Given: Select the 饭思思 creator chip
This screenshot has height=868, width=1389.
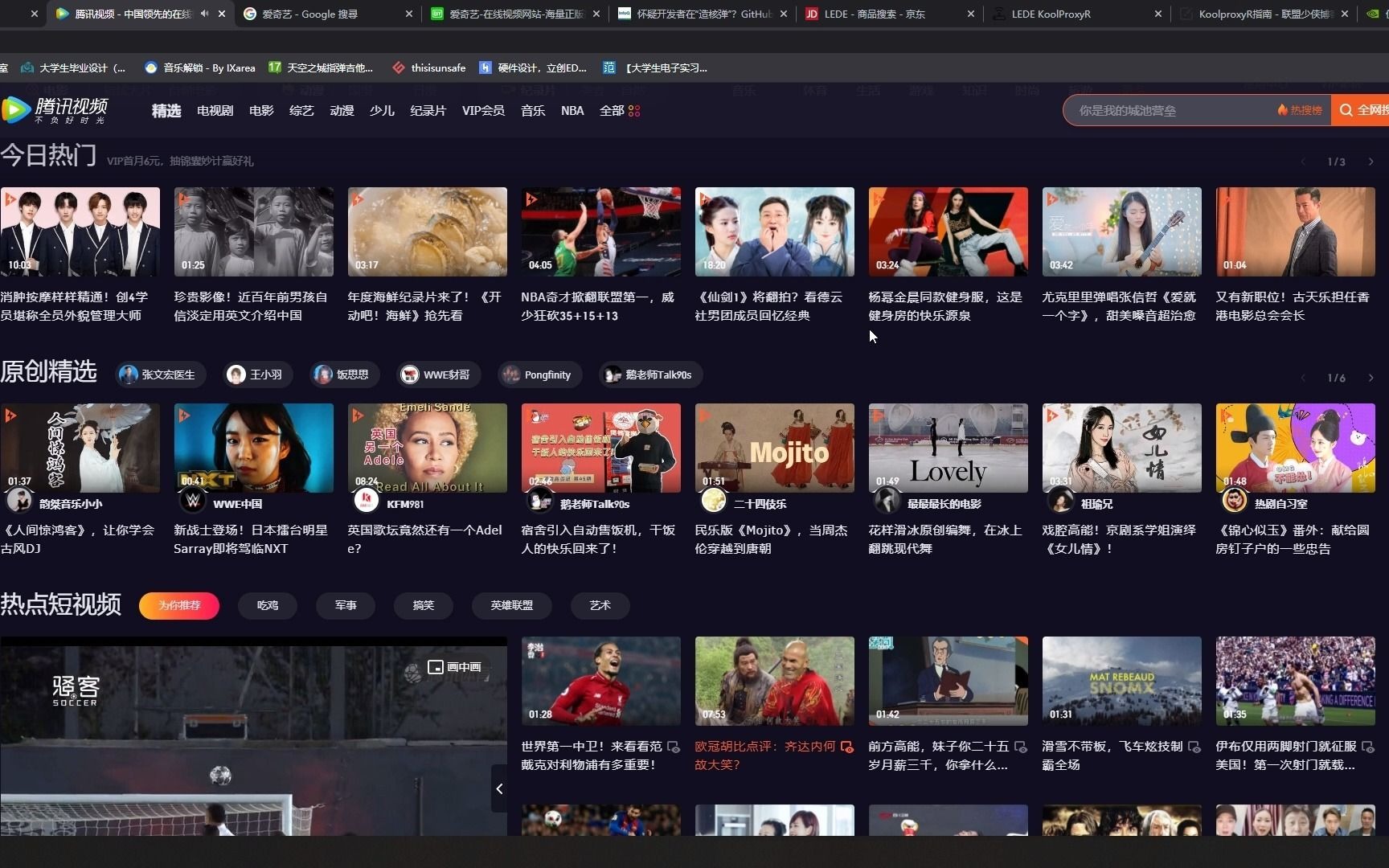Looking at the screenshot, I should pos(344,375).
